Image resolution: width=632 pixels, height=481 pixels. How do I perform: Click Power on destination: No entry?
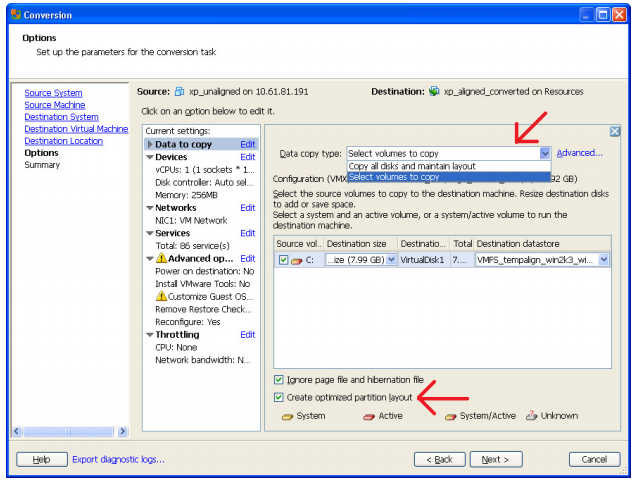tap(205, 272)
